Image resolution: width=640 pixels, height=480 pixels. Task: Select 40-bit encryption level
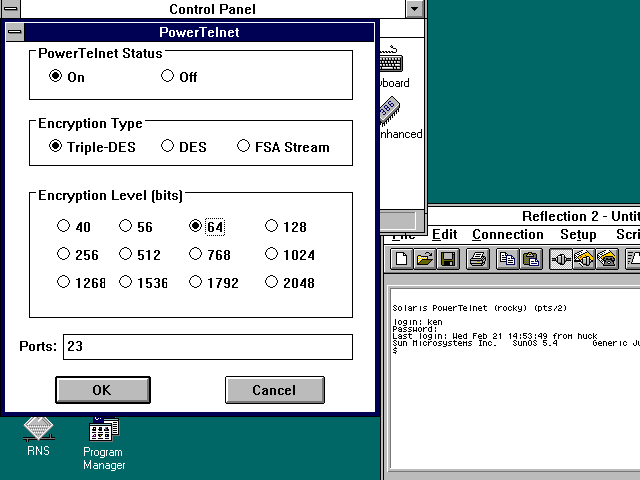click(74, 227)
